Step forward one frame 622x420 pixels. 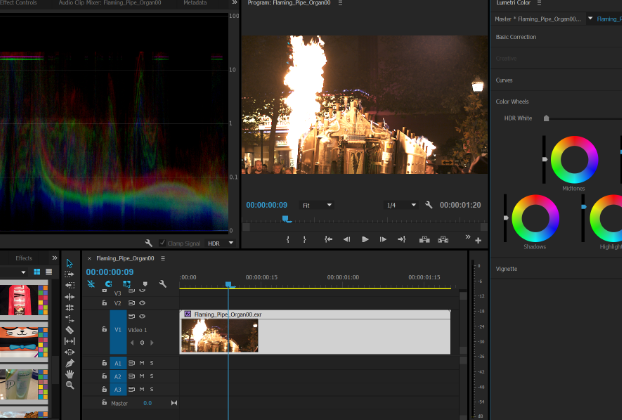pyautogui.click(x=383, y=239)
